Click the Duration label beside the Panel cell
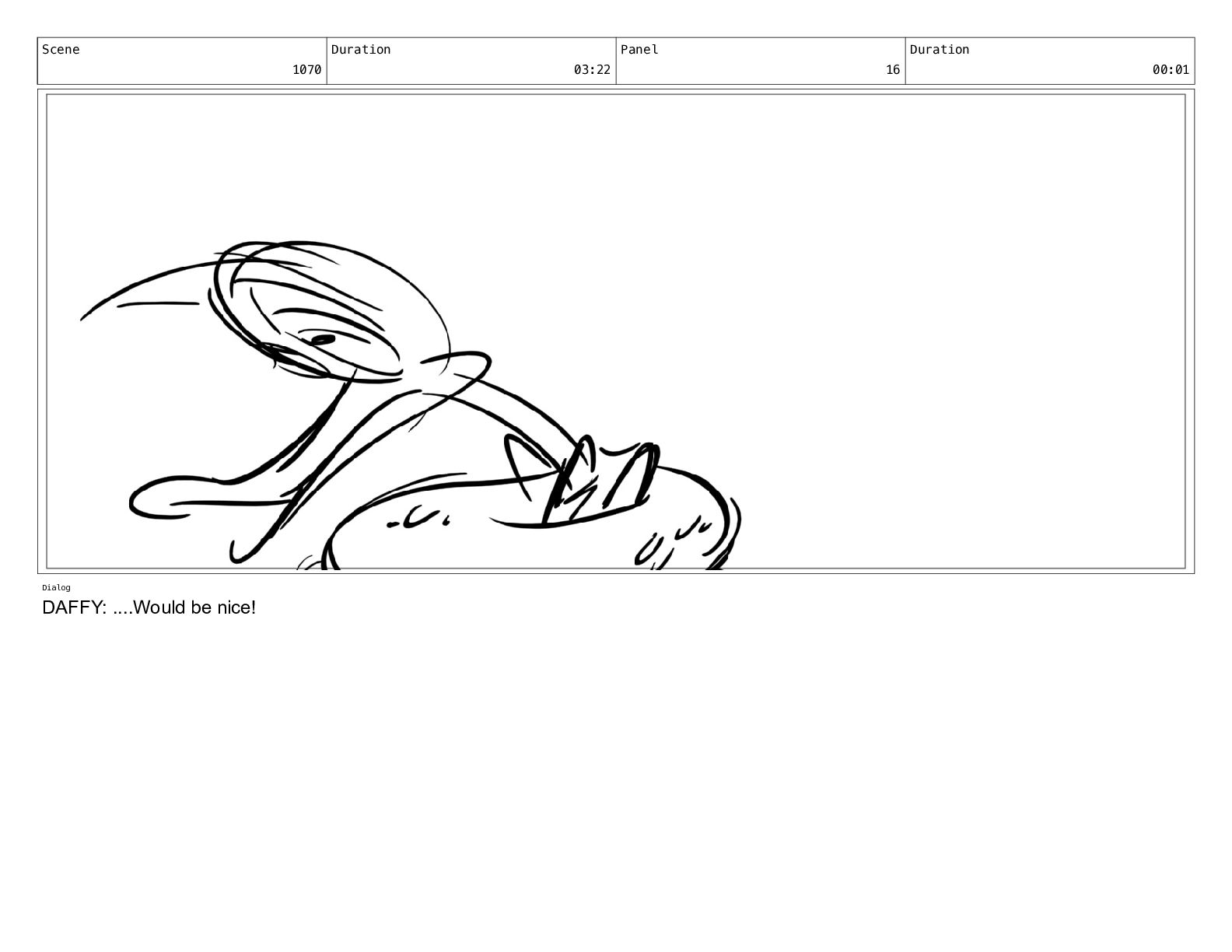The height and width of the screenshot is (952, 1232). pyautogui.click(x=940, y=50)
